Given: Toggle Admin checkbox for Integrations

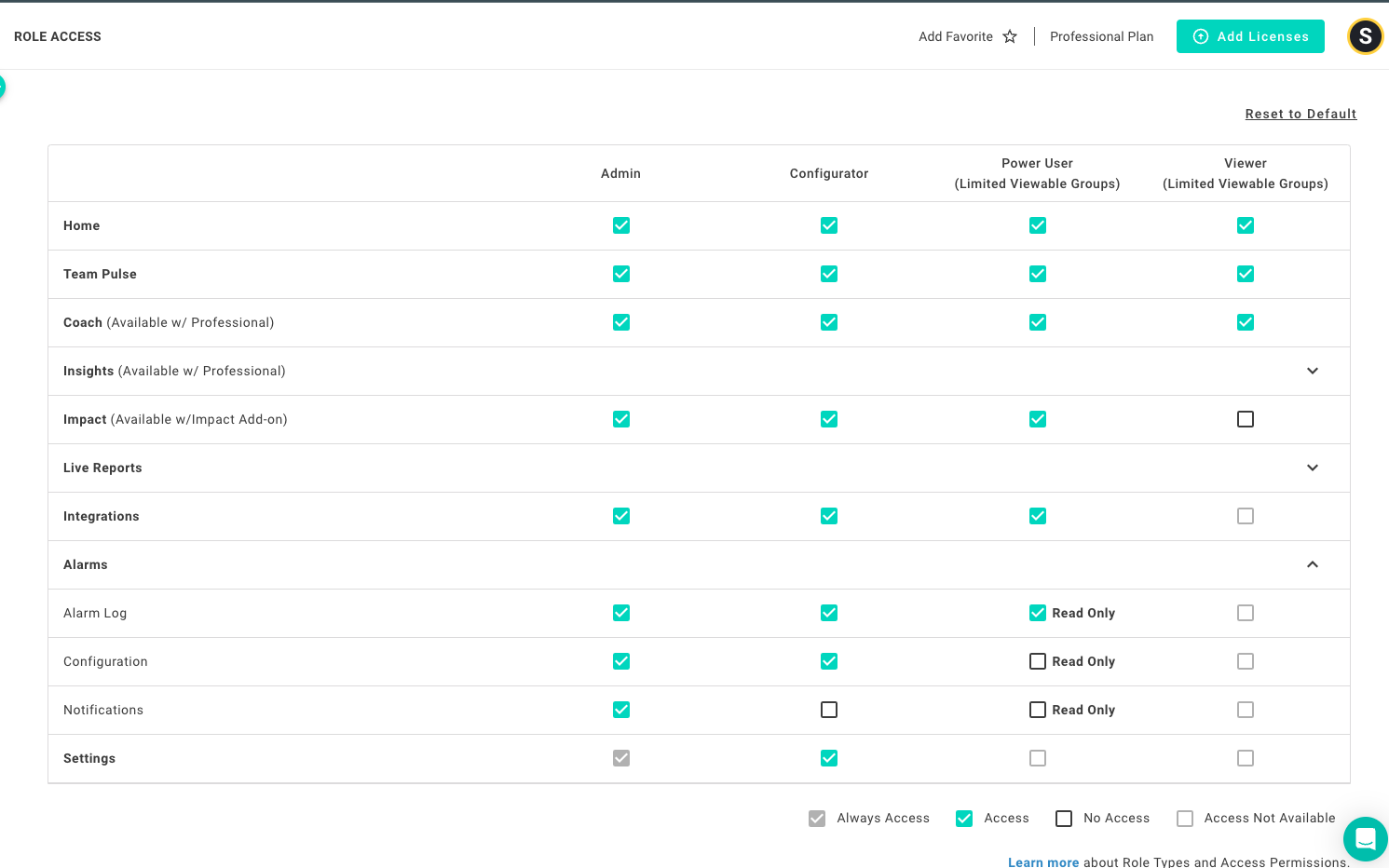Looking at the screenshot, I should (621, 516).
